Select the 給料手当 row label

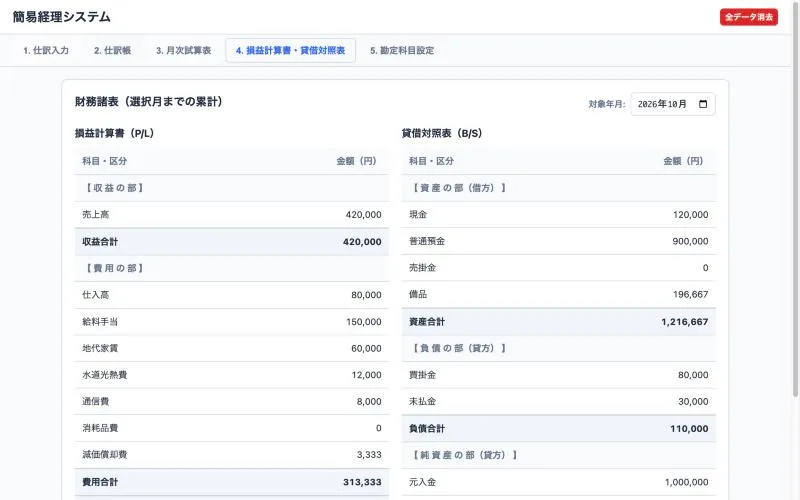pos(100,321)
